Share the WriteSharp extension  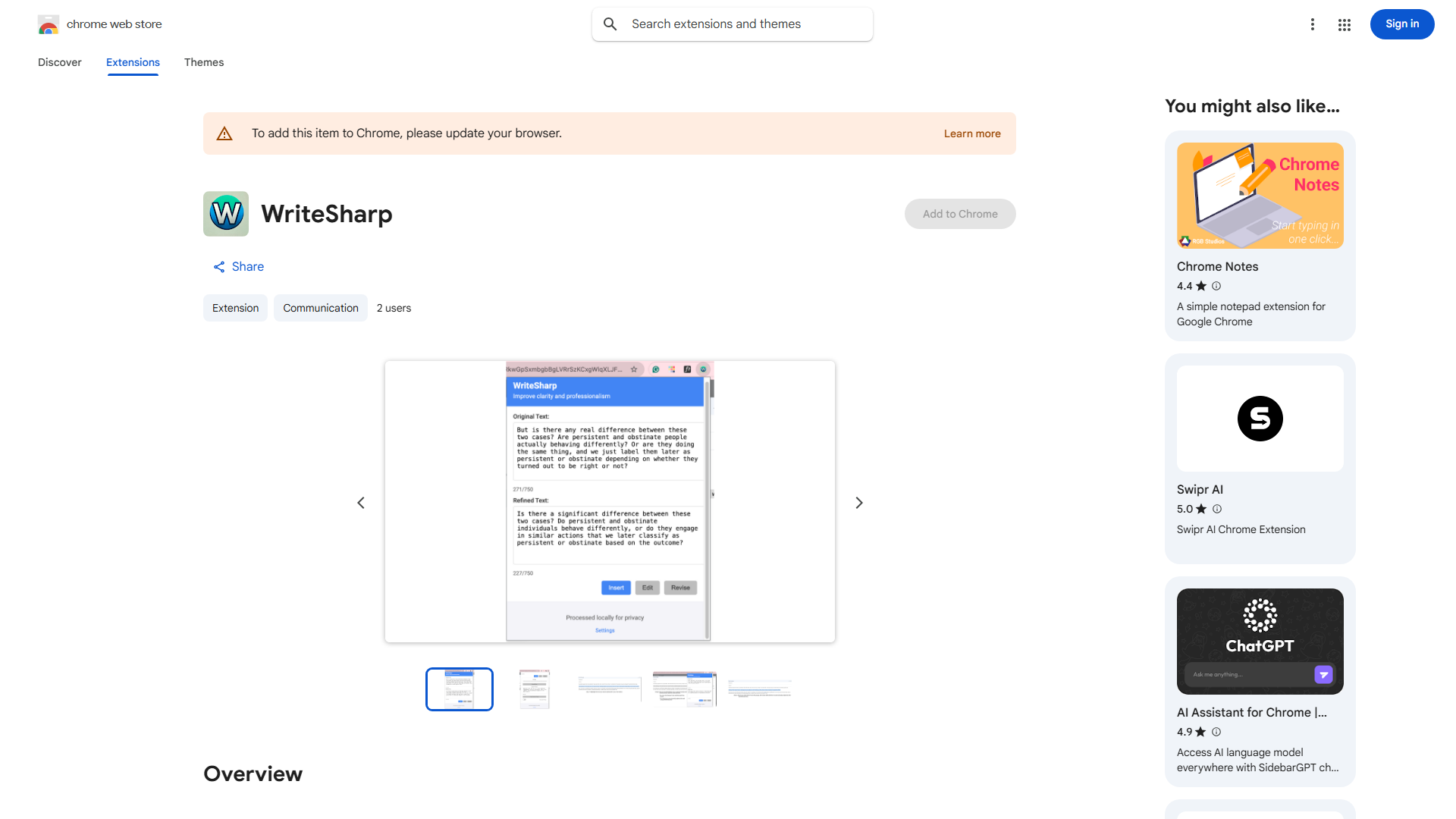[237, 266]
